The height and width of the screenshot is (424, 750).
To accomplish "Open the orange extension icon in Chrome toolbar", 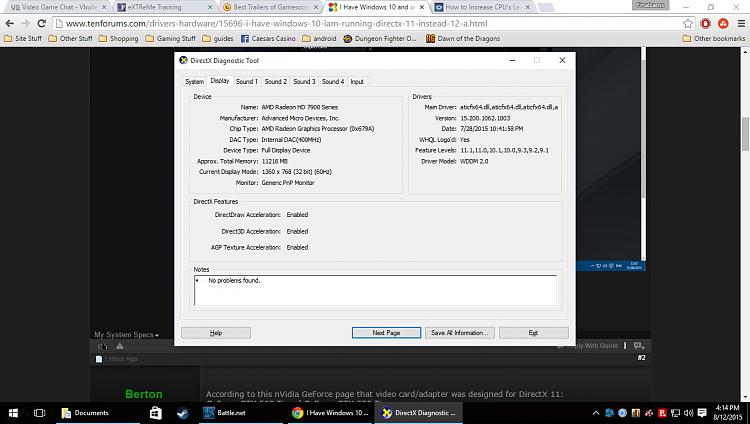I will coord(723,23).
